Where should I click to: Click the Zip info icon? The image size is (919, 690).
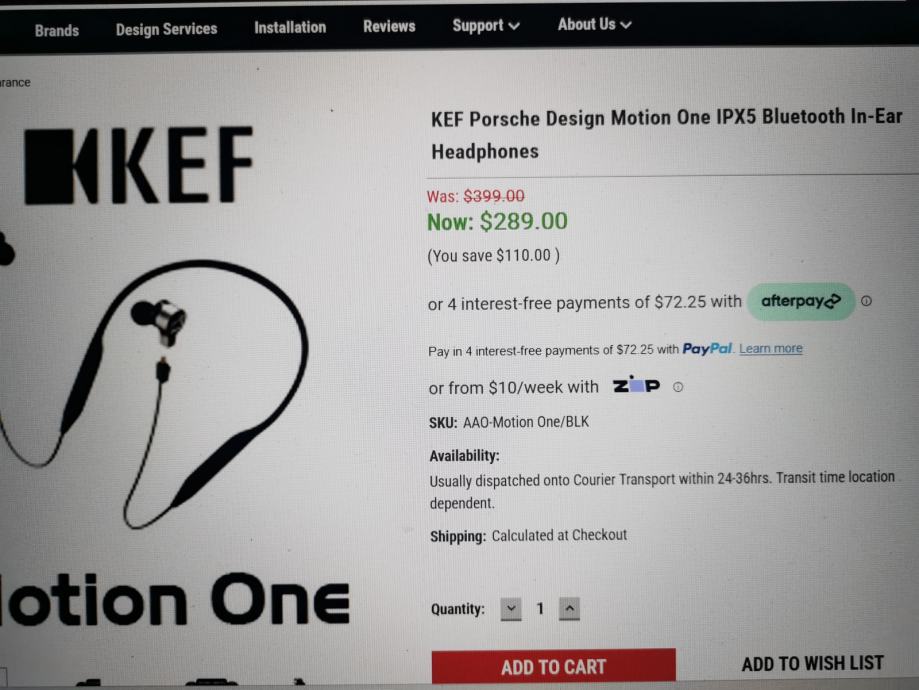(678, 387)
